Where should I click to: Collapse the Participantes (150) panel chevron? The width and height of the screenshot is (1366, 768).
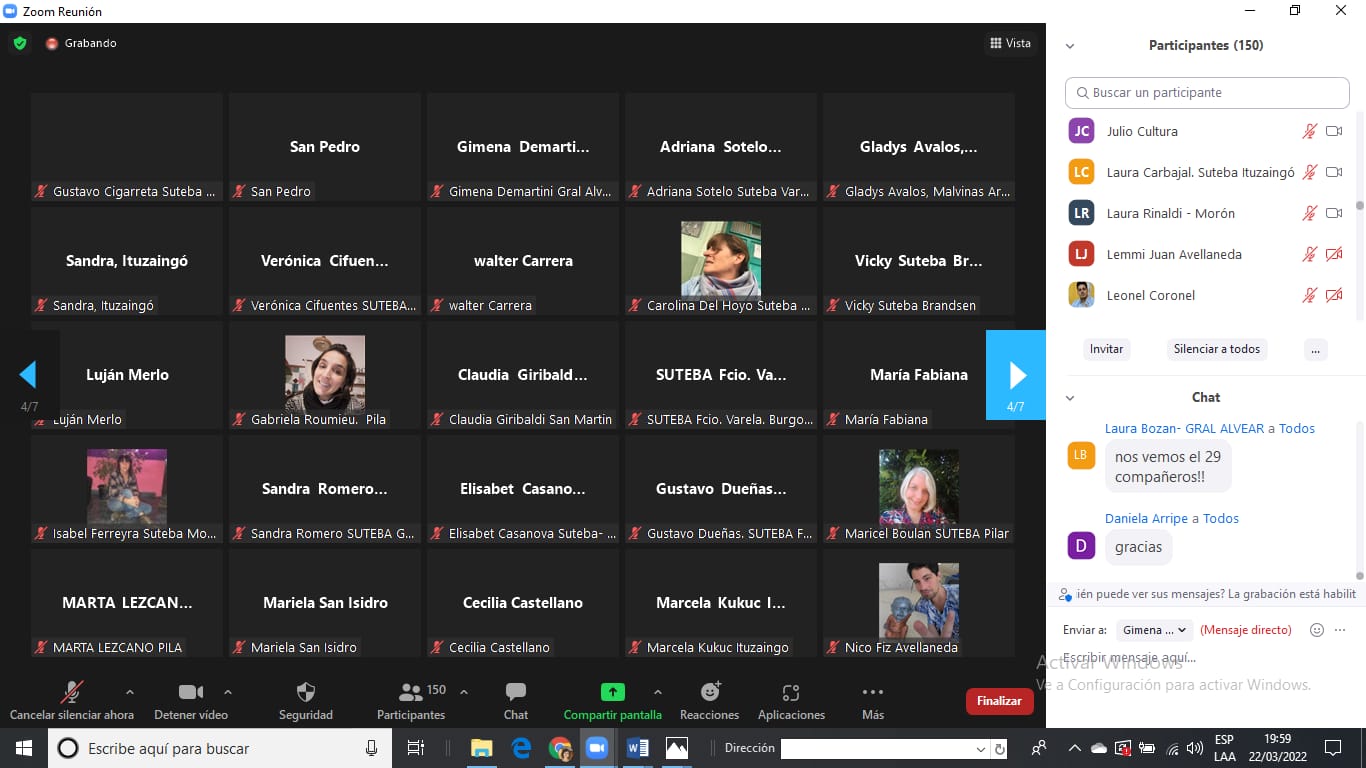pyautogui.click(x=1070, y=46)
